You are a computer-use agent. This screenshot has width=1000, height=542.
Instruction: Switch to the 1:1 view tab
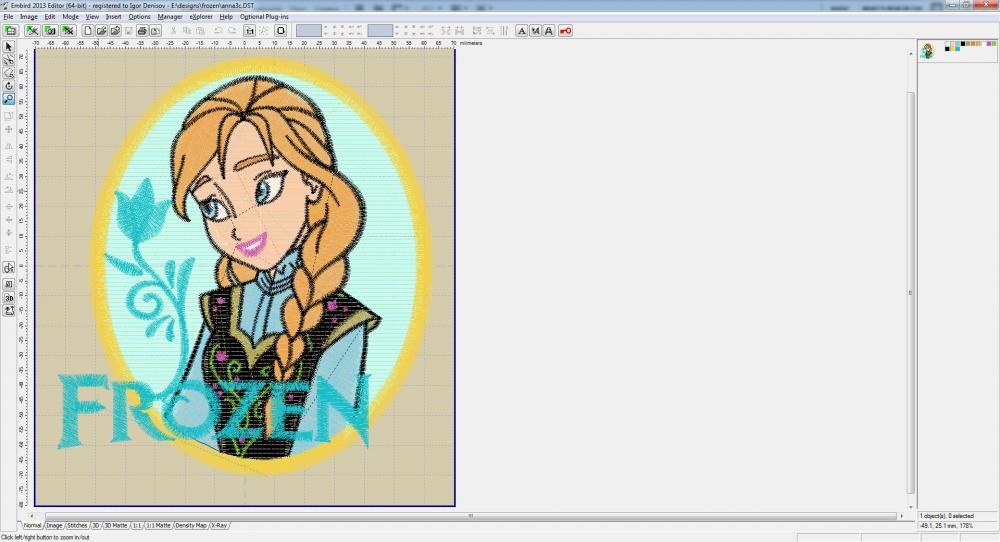click(137, 525)
